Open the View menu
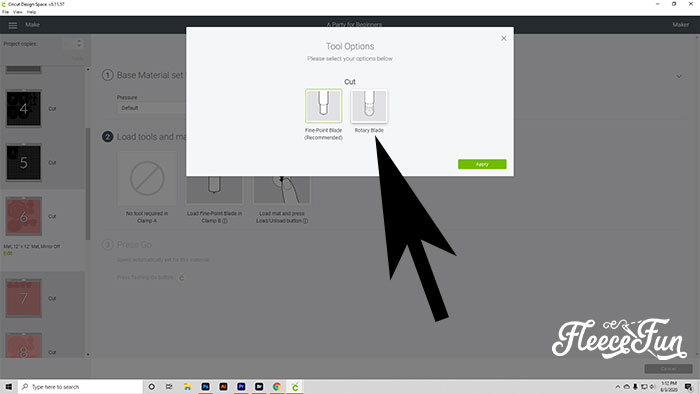 pos(18,12)
